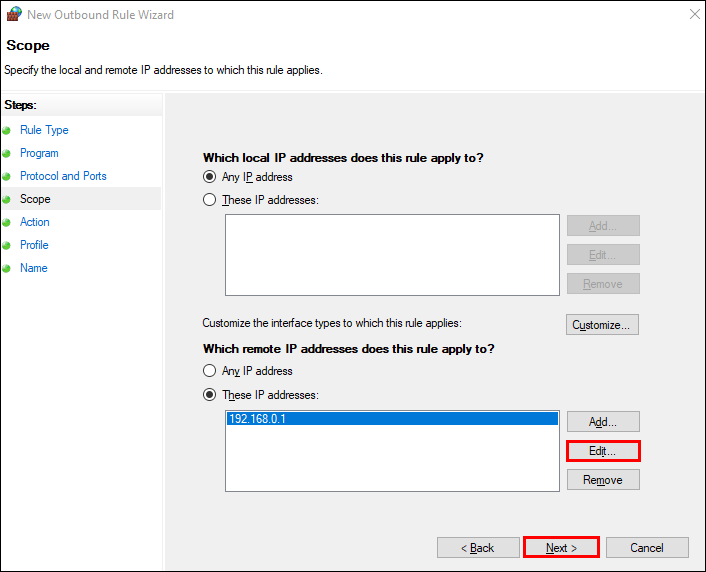
Task: Click the green bullet next to Program
Action: 7,154
